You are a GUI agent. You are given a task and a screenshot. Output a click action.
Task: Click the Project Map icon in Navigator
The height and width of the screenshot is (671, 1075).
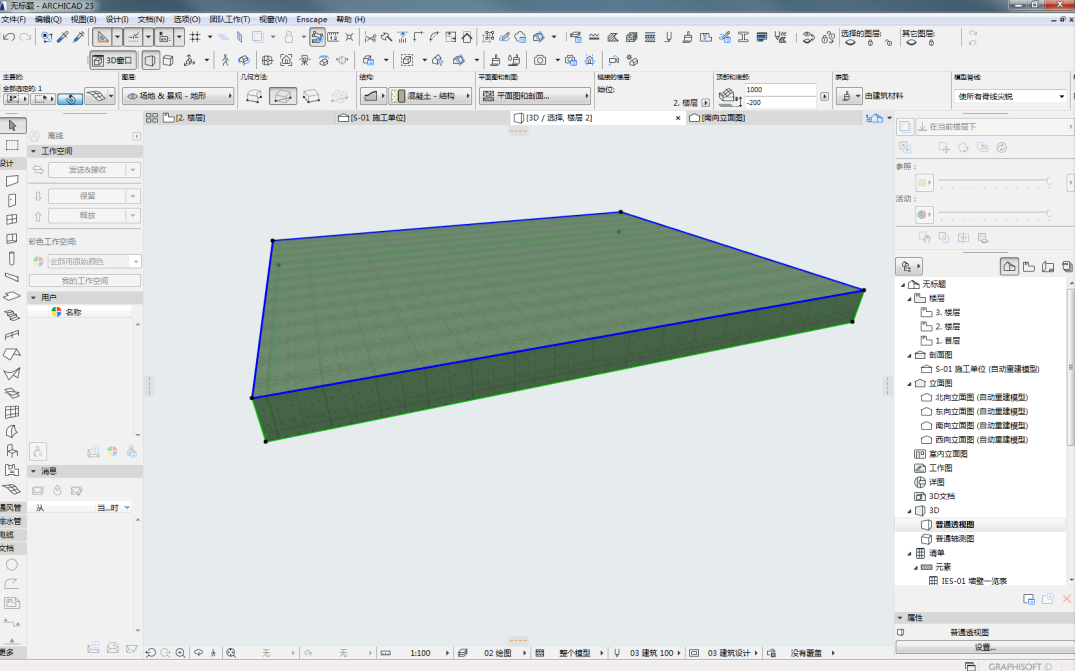click(x=1009, y=266)
